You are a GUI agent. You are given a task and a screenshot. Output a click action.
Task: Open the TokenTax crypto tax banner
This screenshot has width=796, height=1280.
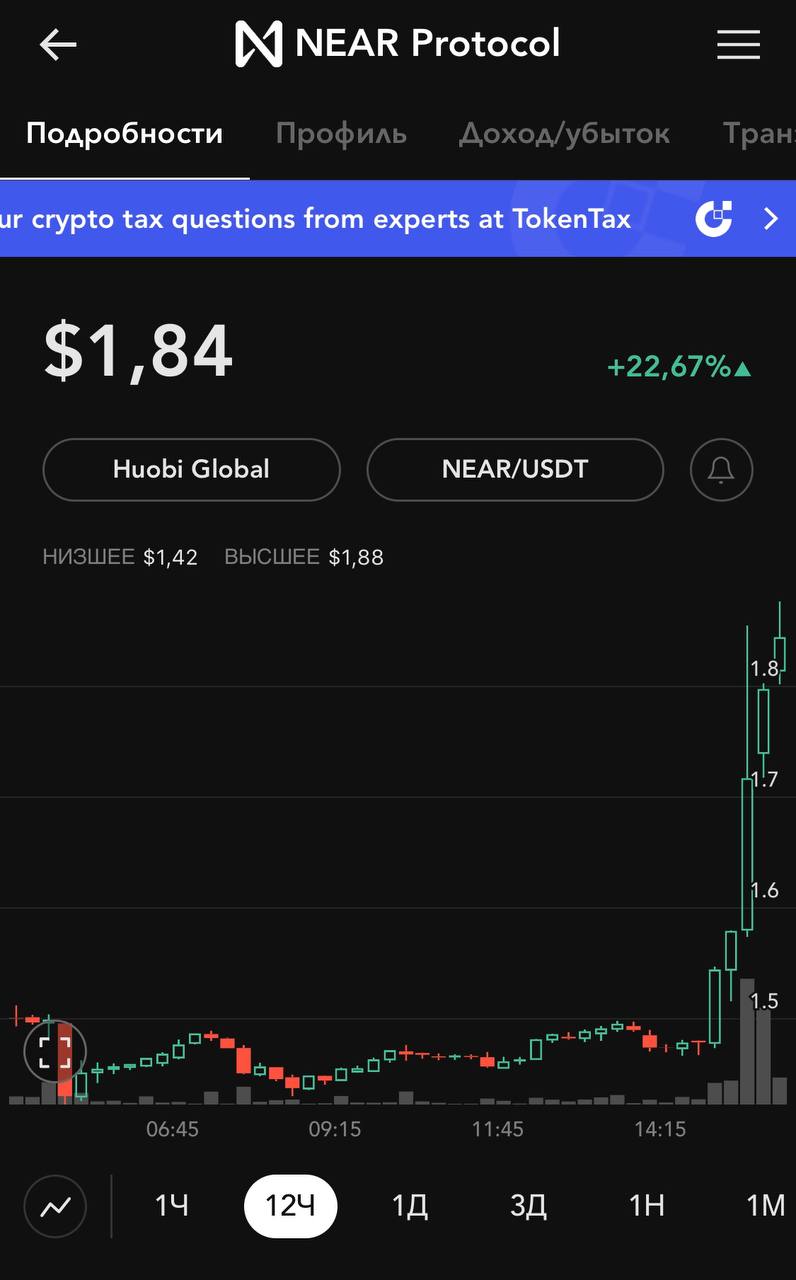coord(398,218)
